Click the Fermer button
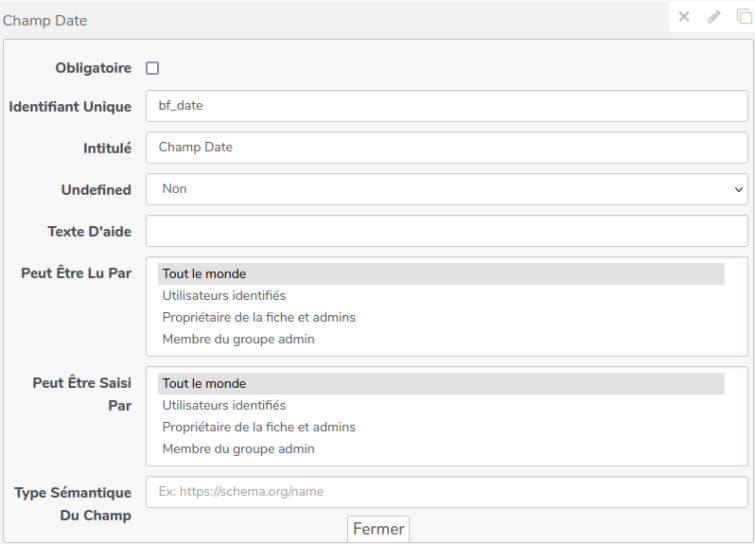 (x=378, y=529)
